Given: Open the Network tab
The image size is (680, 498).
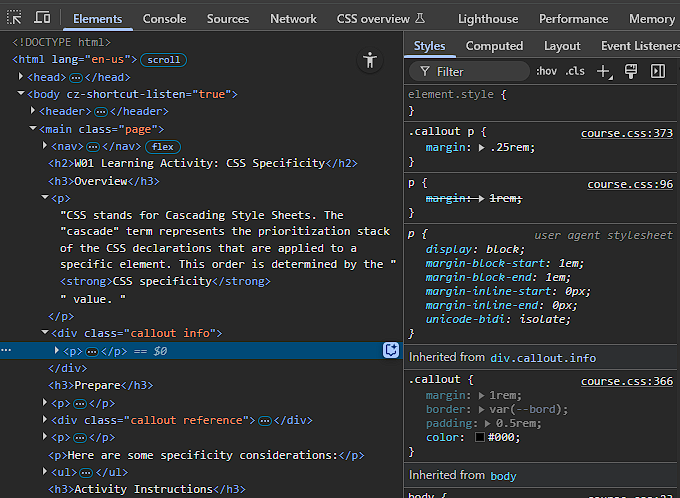Looking at the screenshot, I should (x=294, y=19).
